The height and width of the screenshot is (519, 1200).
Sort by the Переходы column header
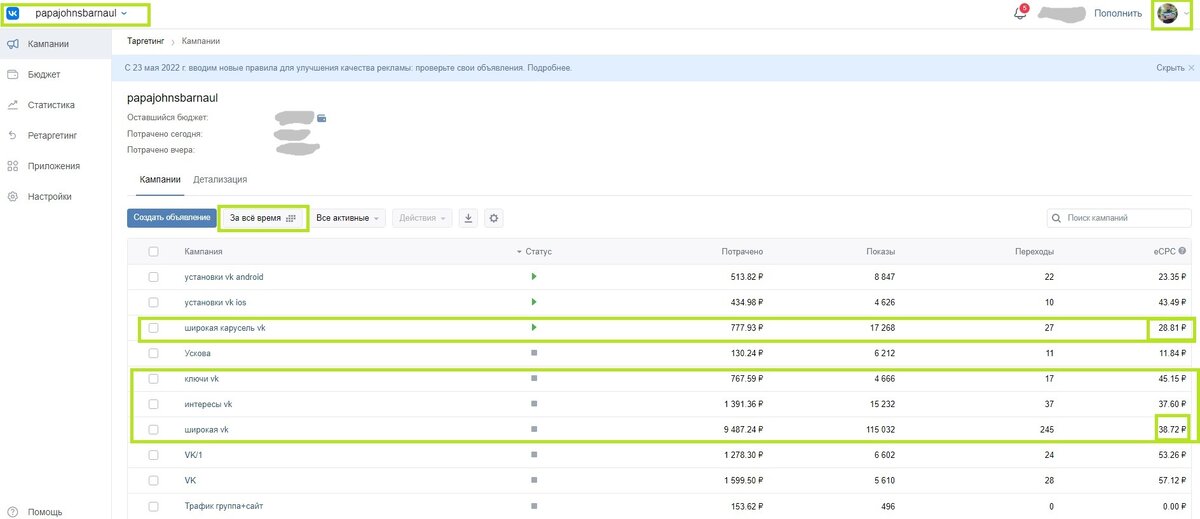(x=1034, y=251)
